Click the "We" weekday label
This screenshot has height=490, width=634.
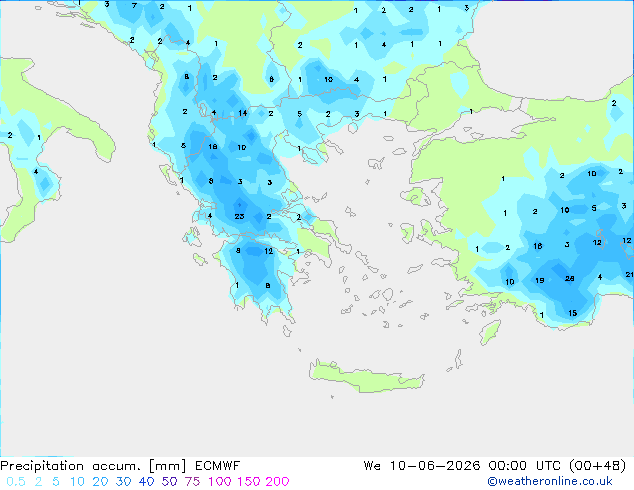click(x=372, y=466)
